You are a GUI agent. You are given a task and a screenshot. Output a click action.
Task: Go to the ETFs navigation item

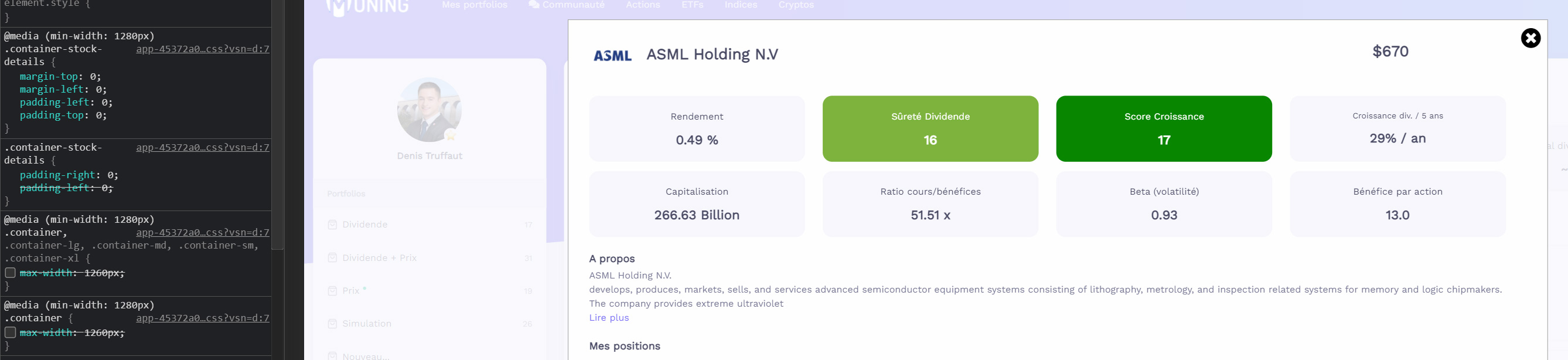(692, 5)
